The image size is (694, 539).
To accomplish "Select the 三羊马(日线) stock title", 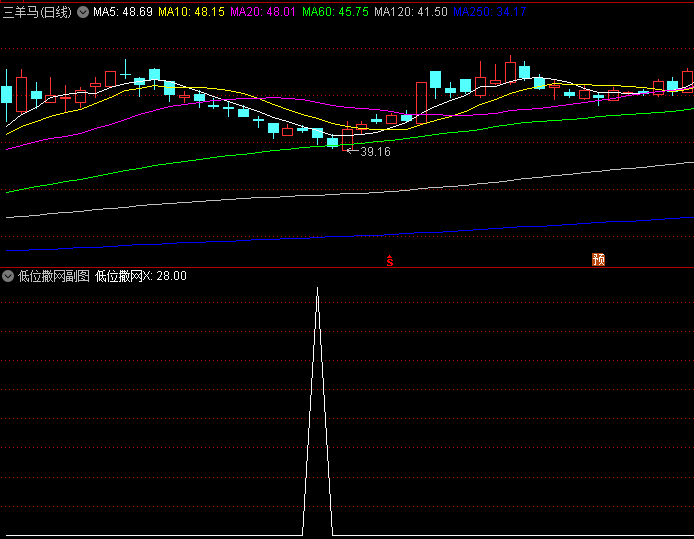I will [38, 12].
